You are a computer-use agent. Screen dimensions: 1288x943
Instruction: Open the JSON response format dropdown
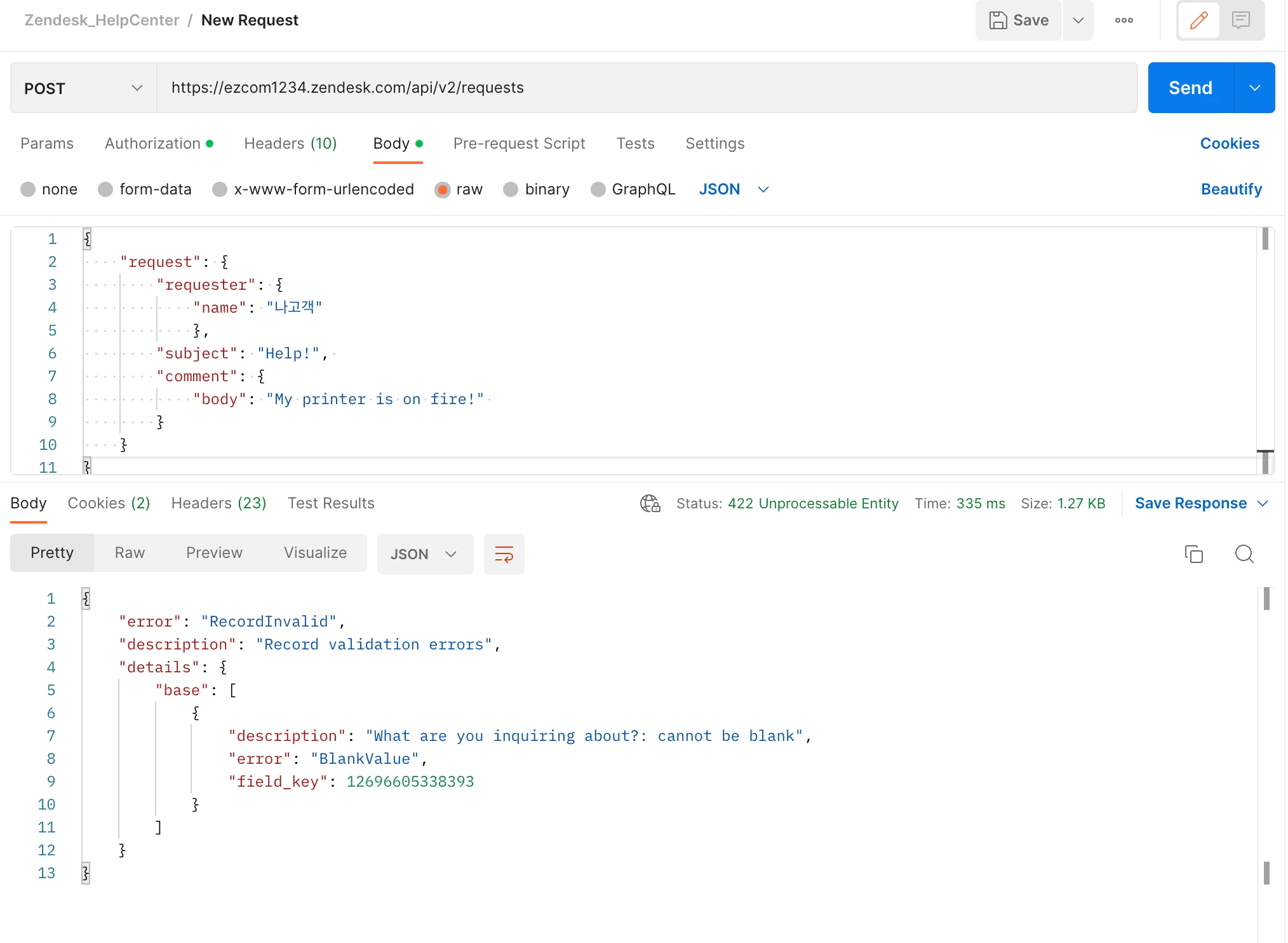424,554
